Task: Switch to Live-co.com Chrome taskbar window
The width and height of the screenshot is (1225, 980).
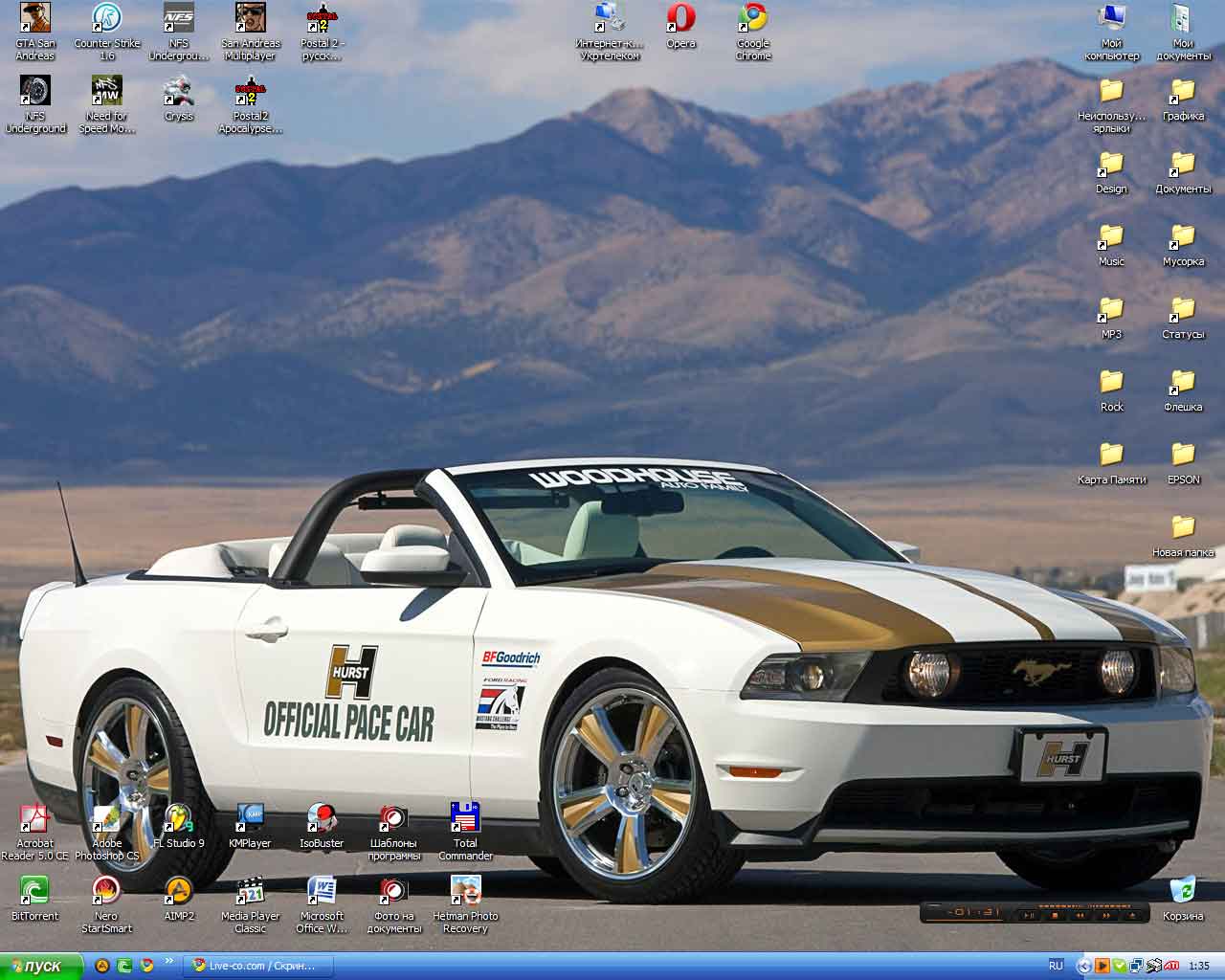Action: point(258,966)
